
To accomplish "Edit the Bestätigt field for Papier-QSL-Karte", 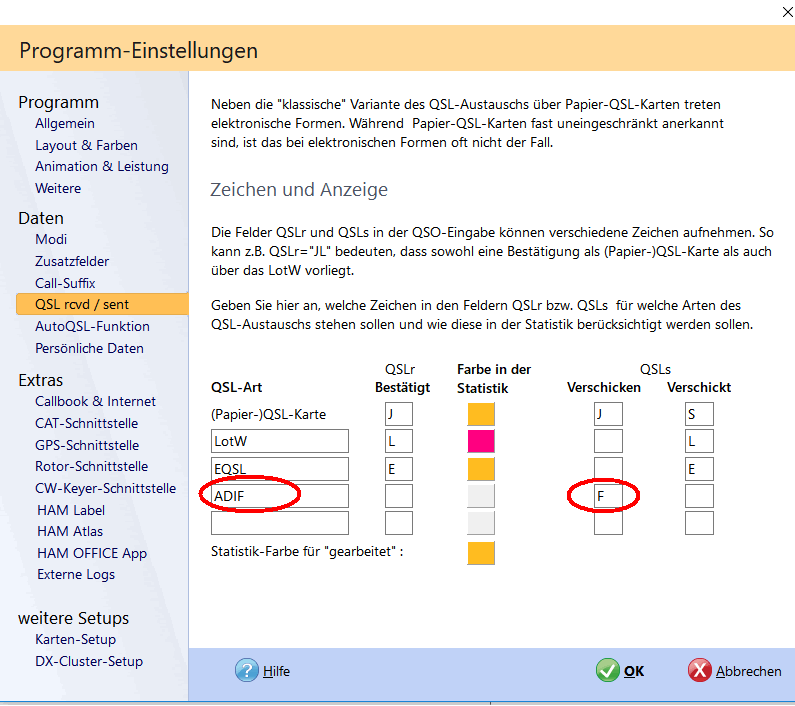I will pyautogui.click(x=399, y=414).
